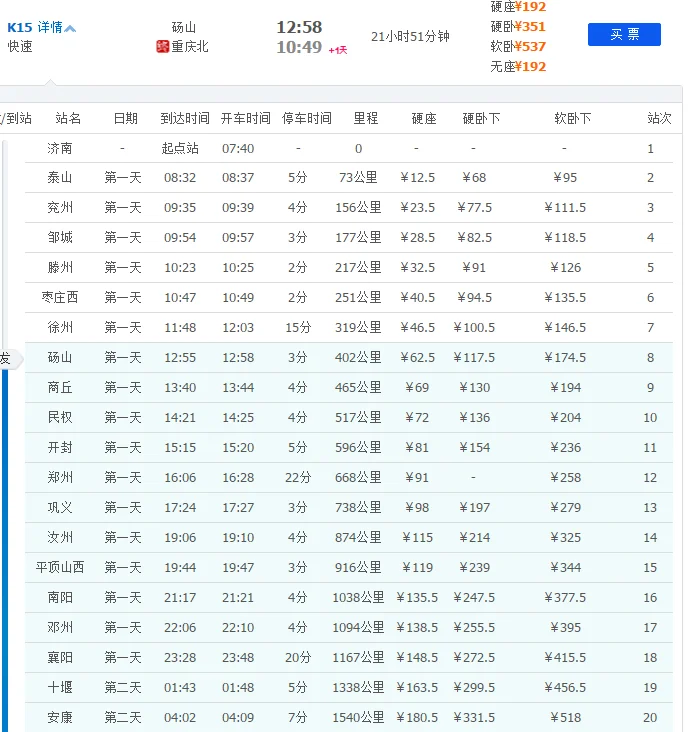Click 郑州 stop duration 22分

pyautogui.click(x=298, y=478)
